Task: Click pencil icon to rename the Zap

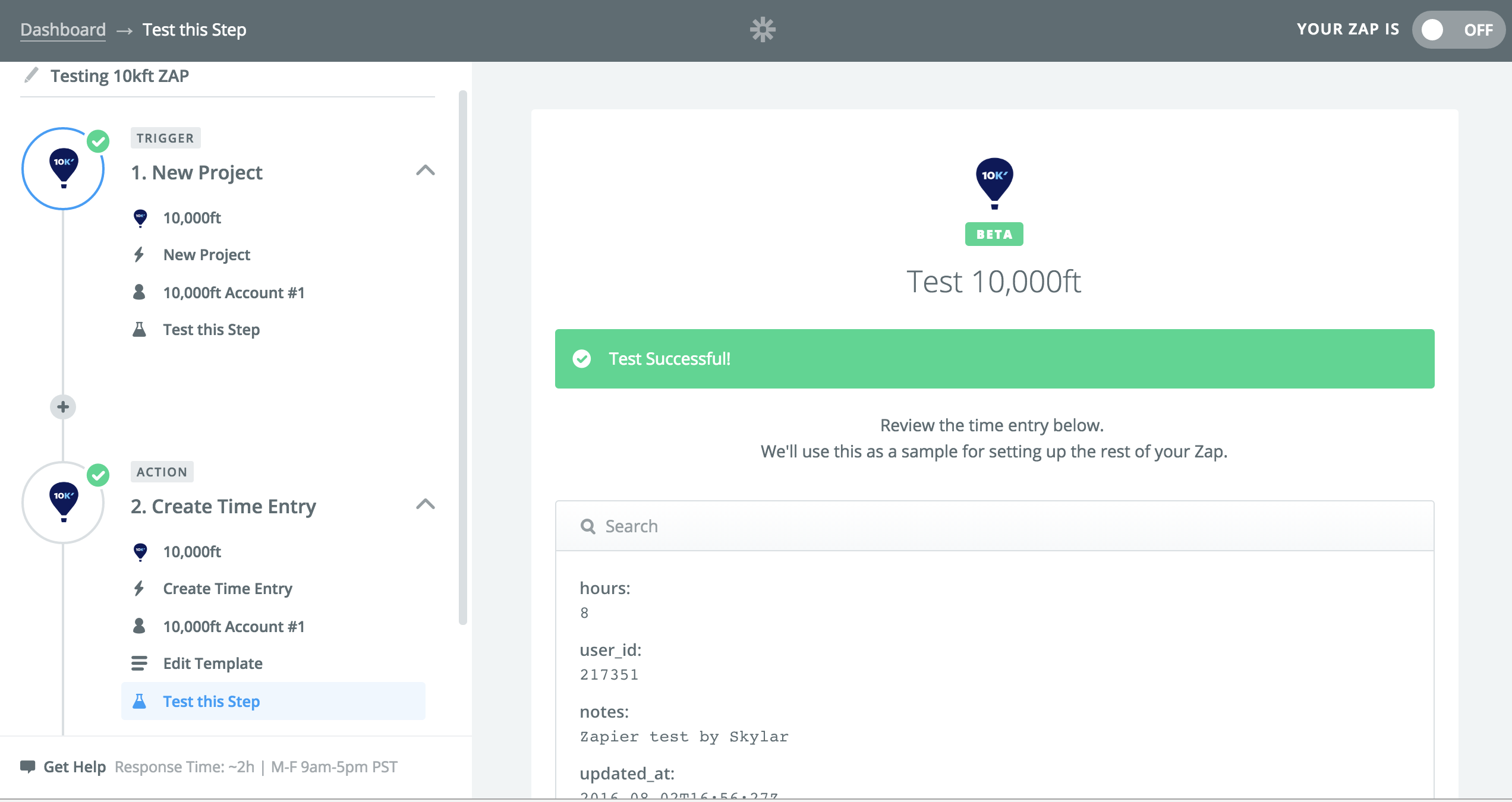Action: (31, 75)
